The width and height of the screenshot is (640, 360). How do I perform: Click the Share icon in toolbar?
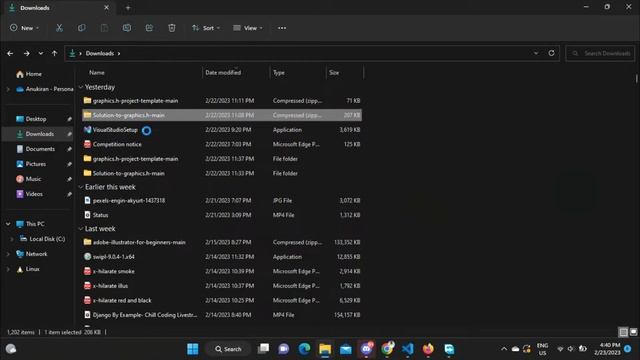(149, 28)
